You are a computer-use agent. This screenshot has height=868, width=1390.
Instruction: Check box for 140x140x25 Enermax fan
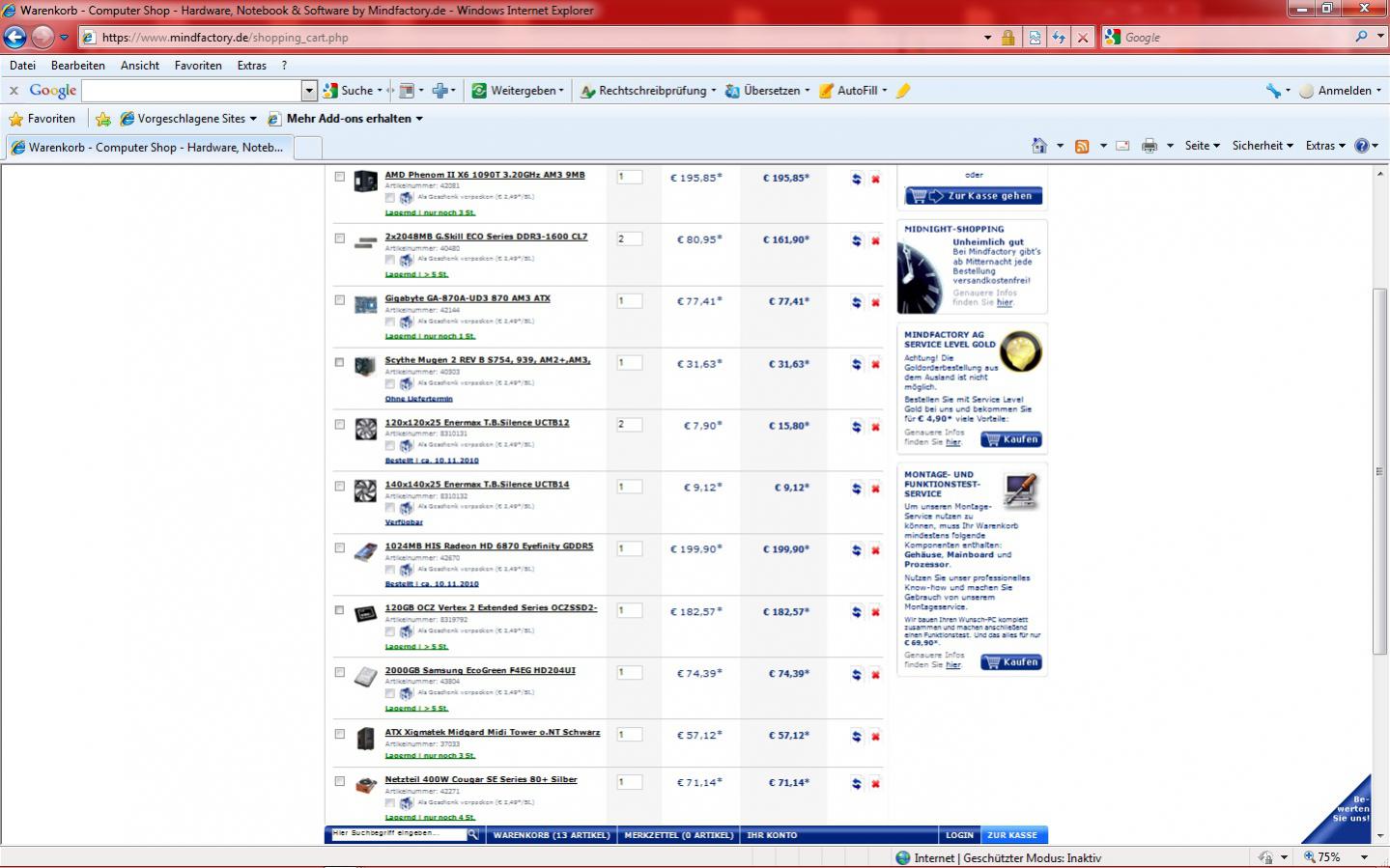tap(339, 487)
